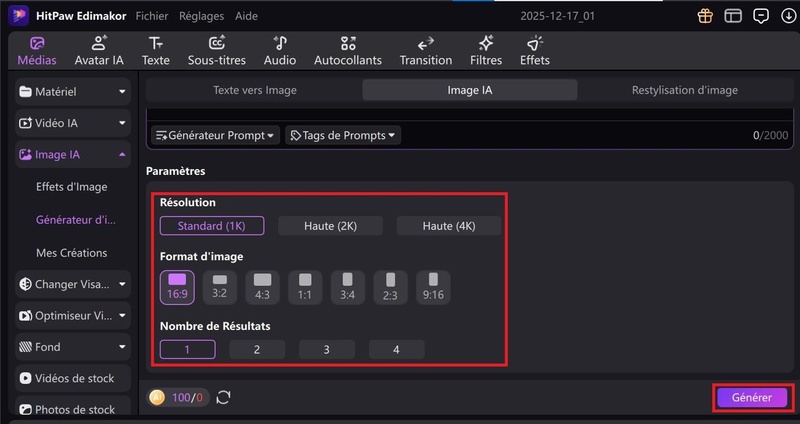This screenshot has height=424, width=800.
Task: Open the Effets toolbar section
Action: point(535,51)
